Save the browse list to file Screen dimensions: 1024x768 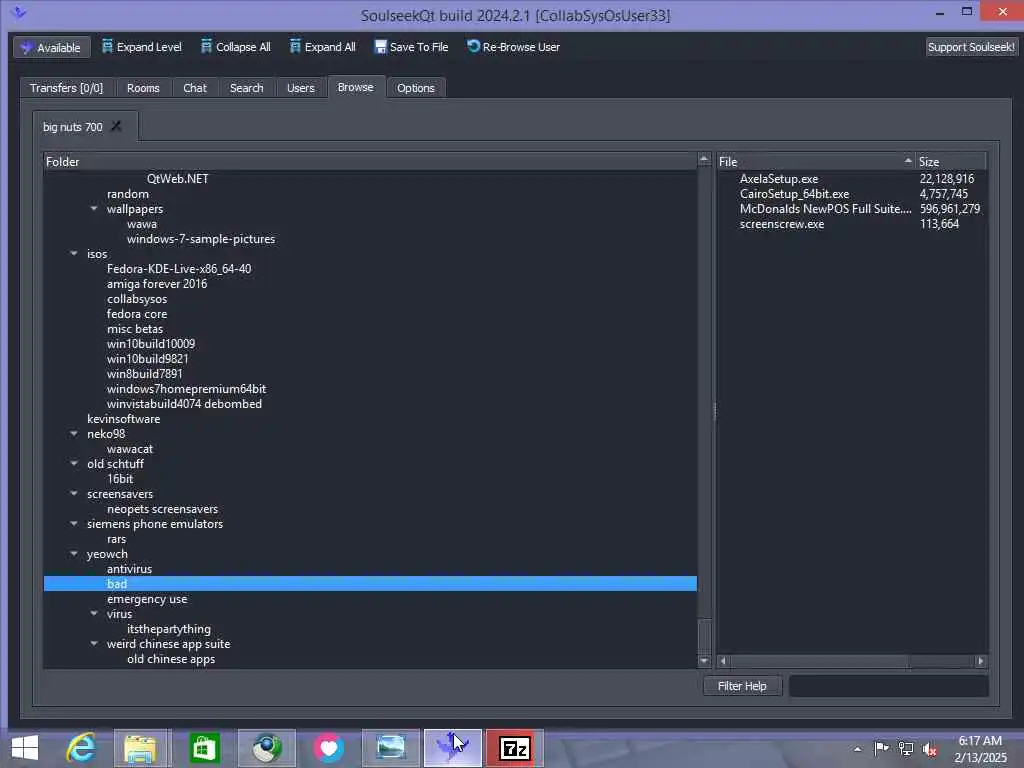pos(411,47)
